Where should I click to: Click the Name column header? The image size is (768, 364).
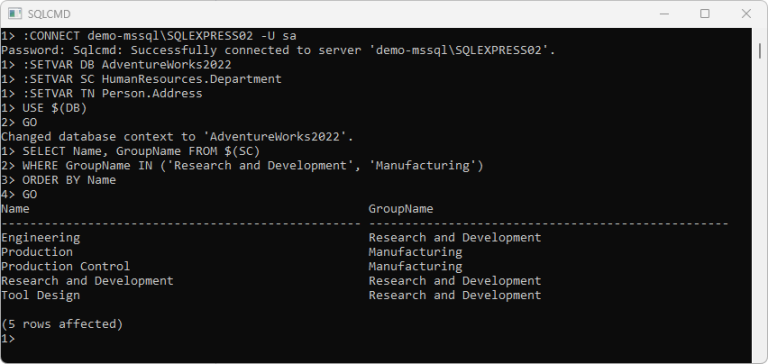pos(15,209)
